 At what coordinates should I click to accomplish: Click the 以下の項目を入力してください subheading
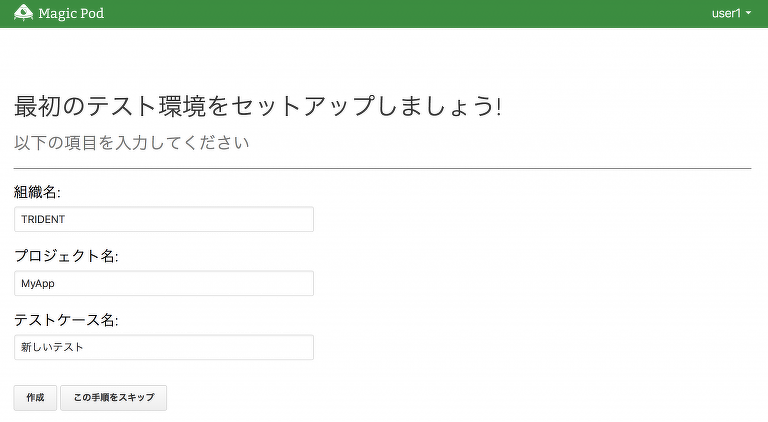(131, 143)
